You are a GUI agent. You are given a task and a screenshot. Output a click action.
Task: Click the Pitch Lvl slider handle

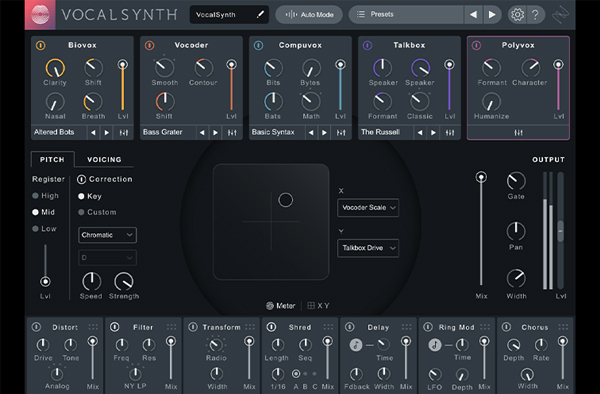coord(45,282)
